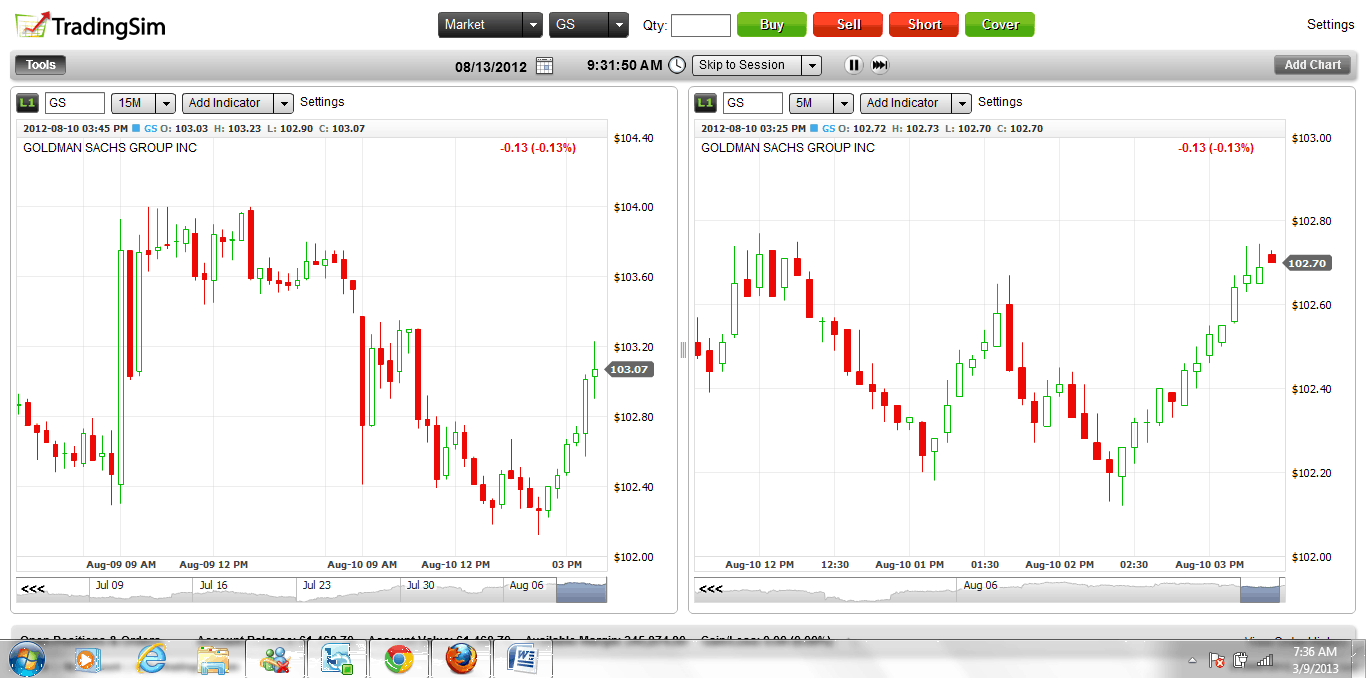The height and width of the screenshot is (678, 1366).
Task: Toggle L1 on the left chart
Action: [27, 103]
